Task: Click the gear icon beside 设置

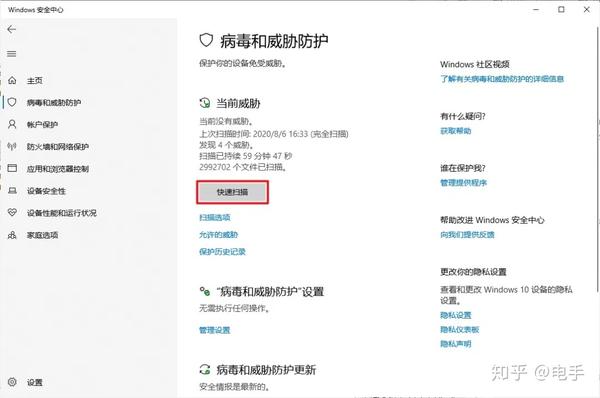Action: 12,382
